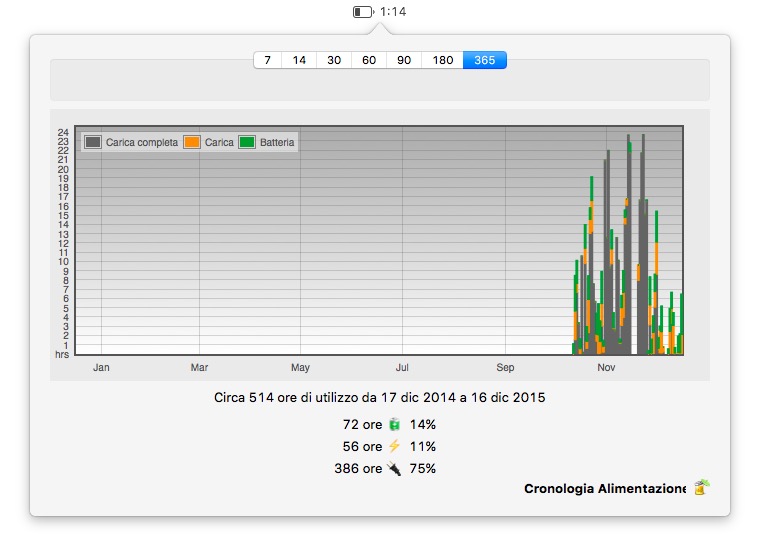
Task: Click the orange Carica legend swatch
Action: pos(192,143)
